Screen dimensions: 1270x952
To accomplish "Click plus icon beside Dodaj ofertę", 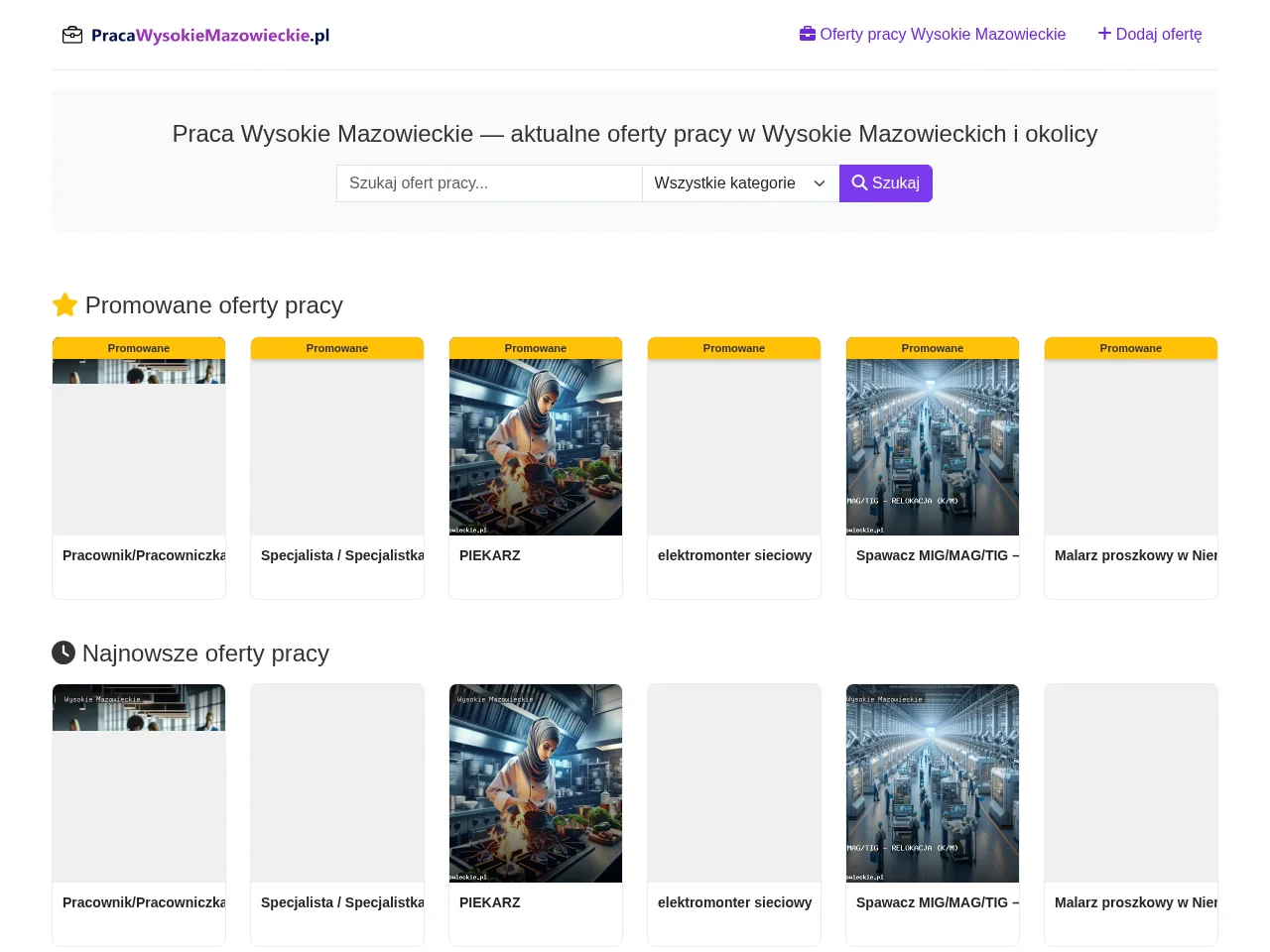I will tap(1104, 34).
